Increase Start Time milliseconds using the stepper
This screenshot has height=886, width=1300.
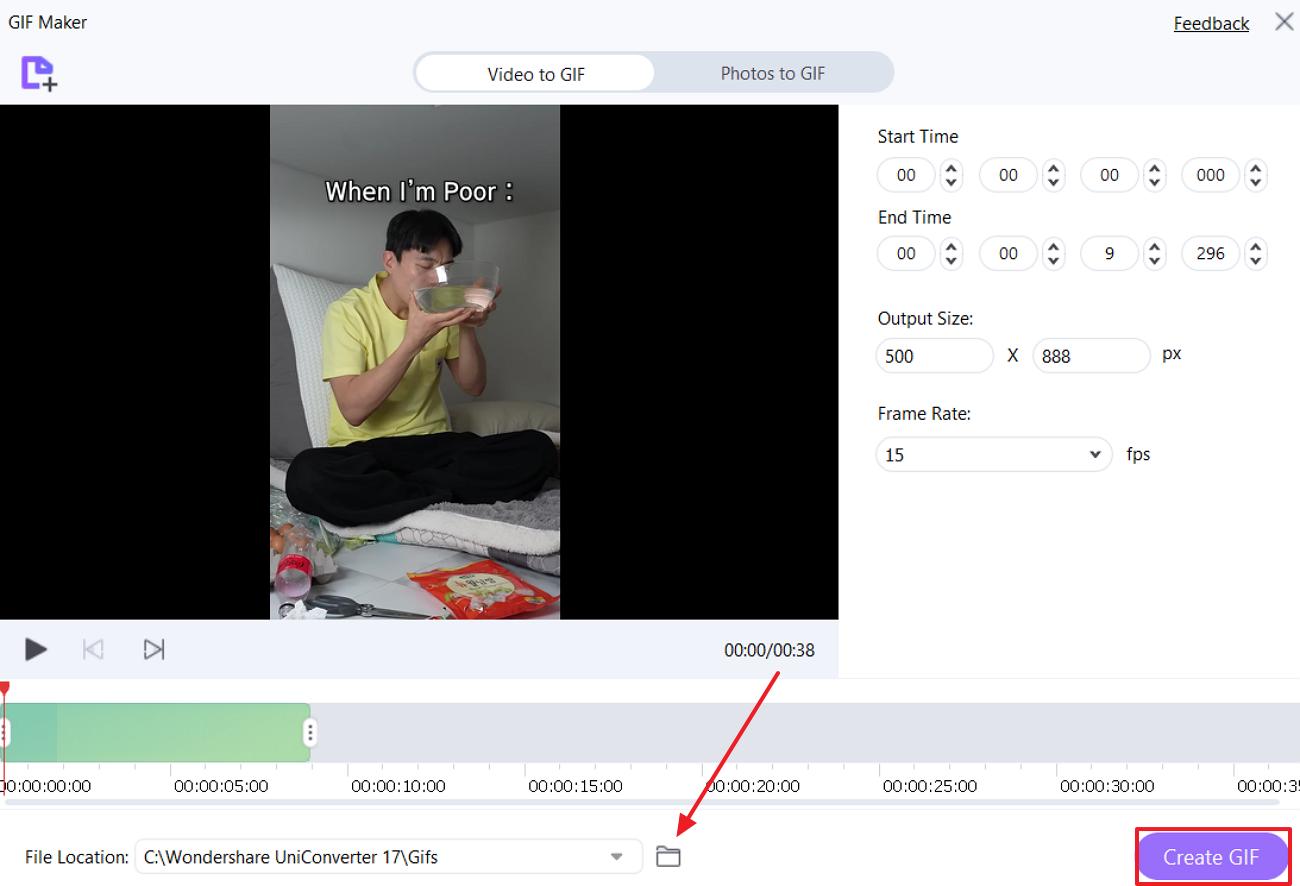(x=1256, y=168)
